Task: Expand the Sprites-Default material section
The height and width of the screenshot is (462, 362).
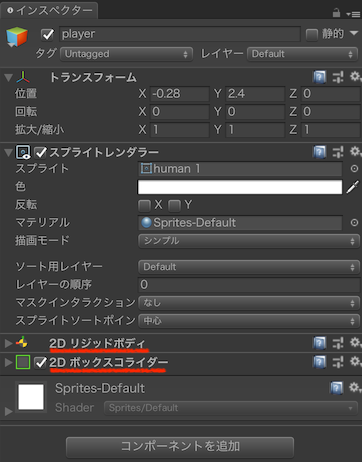Action: tap(9, 412)
